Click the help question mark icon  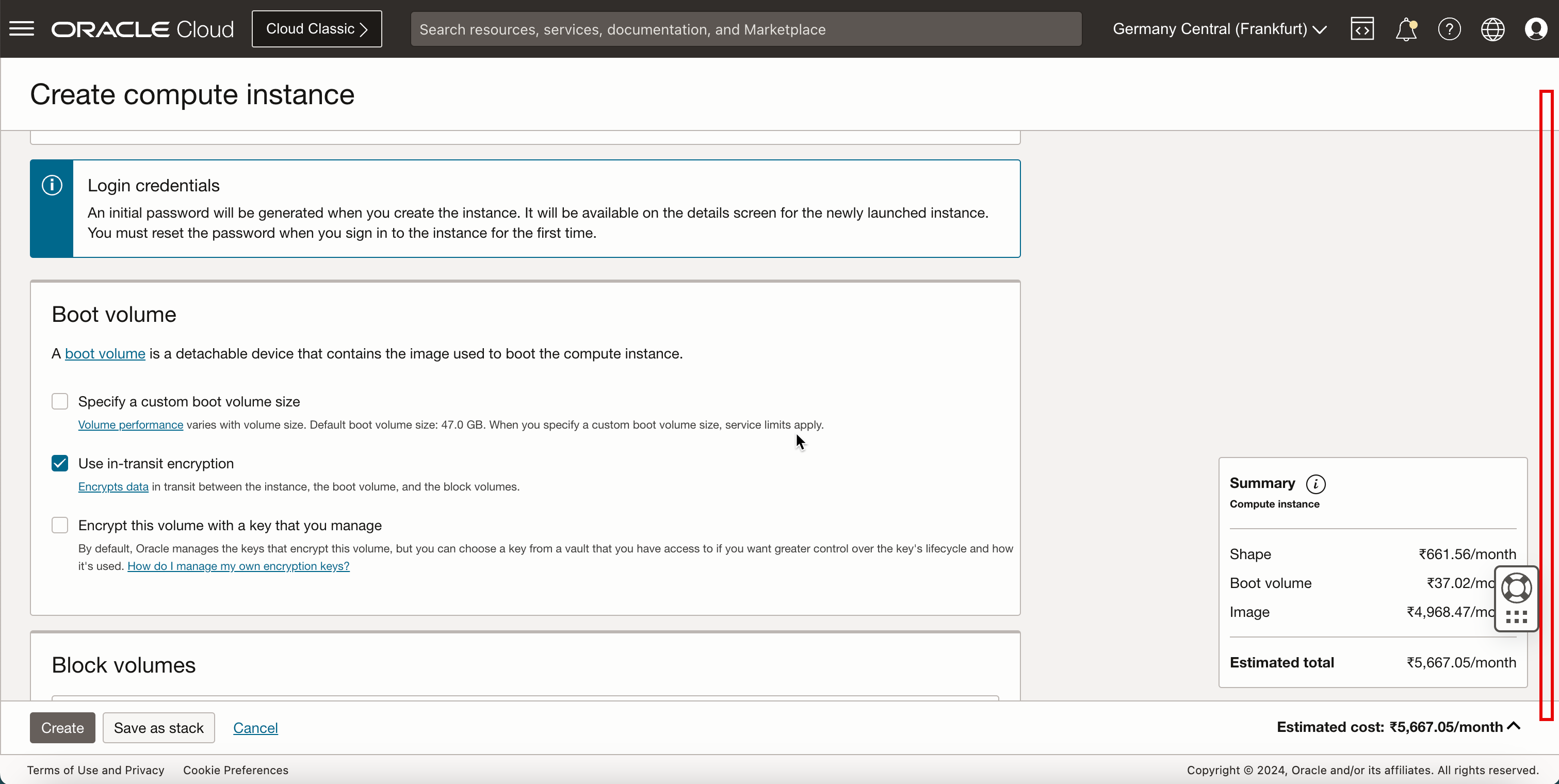pos(1450,29)
